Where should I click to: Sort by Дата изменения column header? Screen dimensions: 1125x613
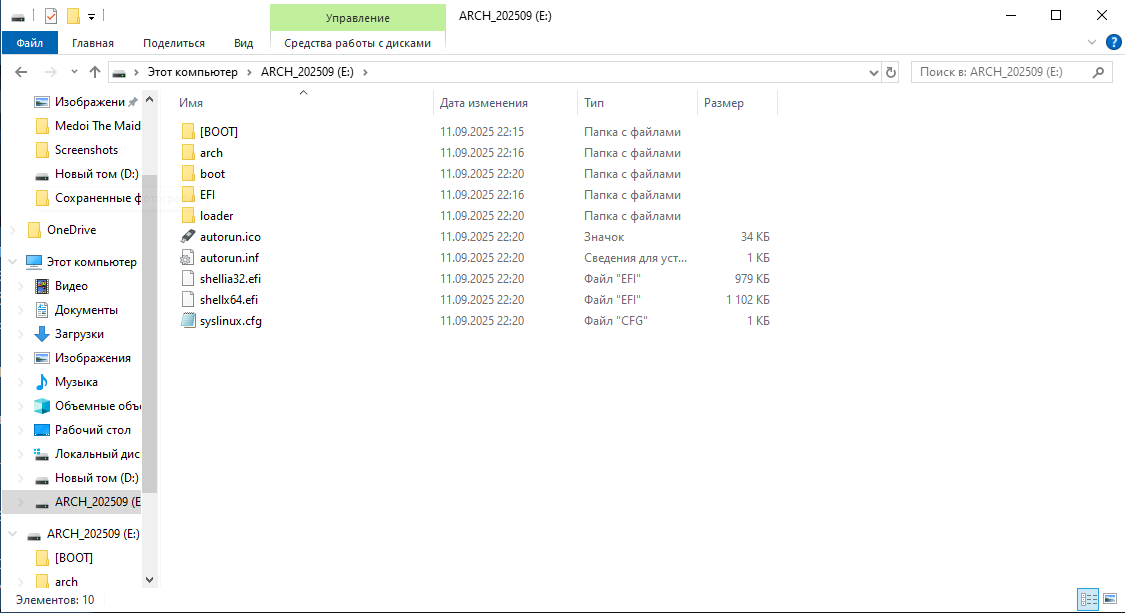(484, 103)
